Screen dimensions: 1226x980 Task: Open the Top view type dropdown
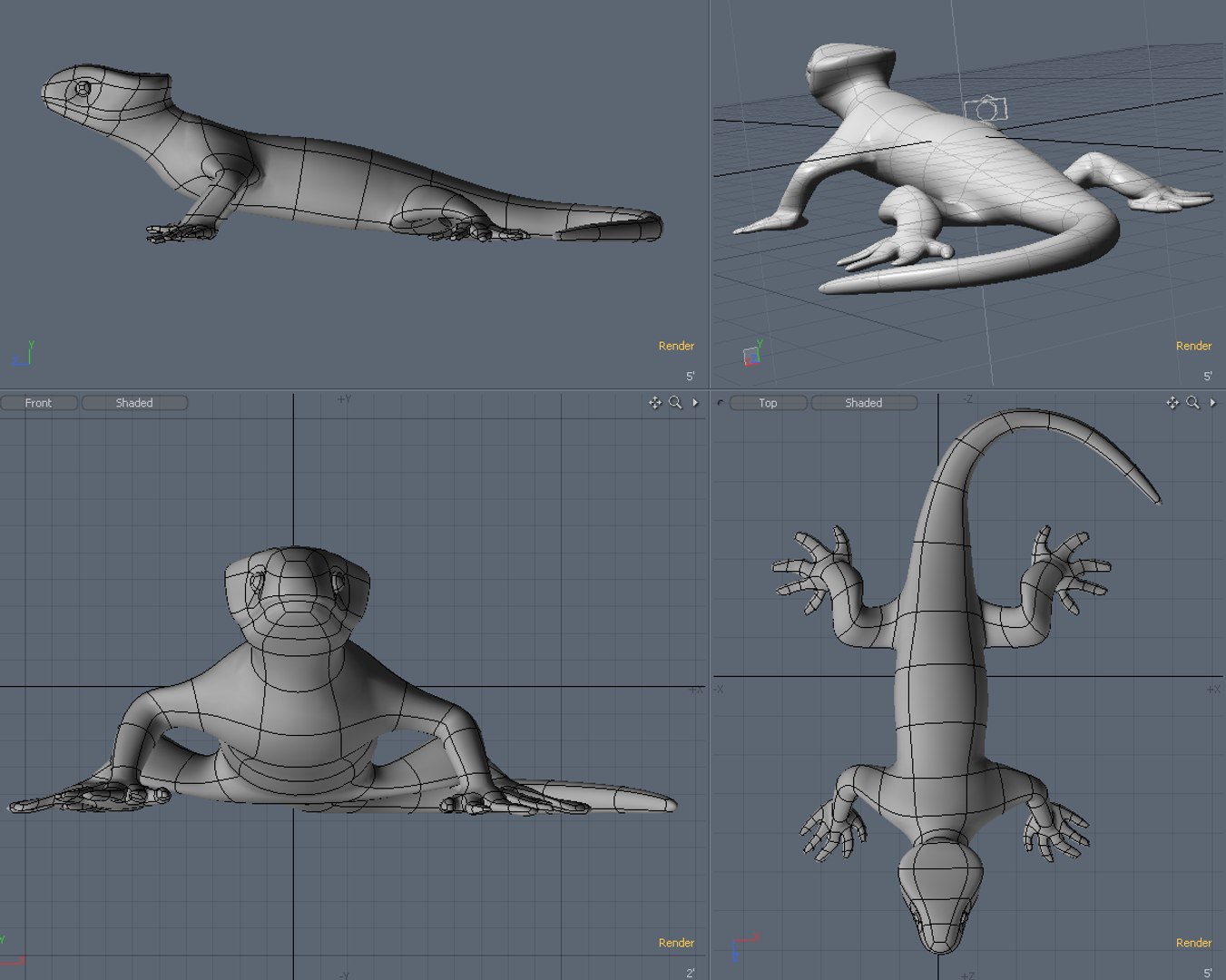click(769, 403)
